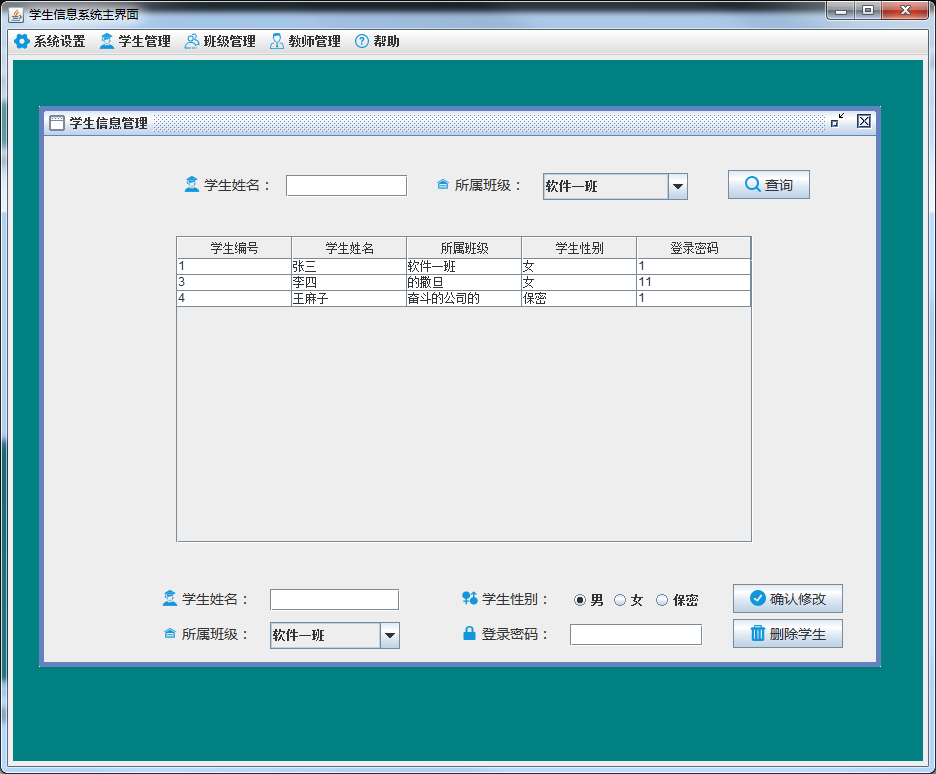Click the 删除学生 button
This screenshot has width=936, height=774.
(x=787, y=634)
